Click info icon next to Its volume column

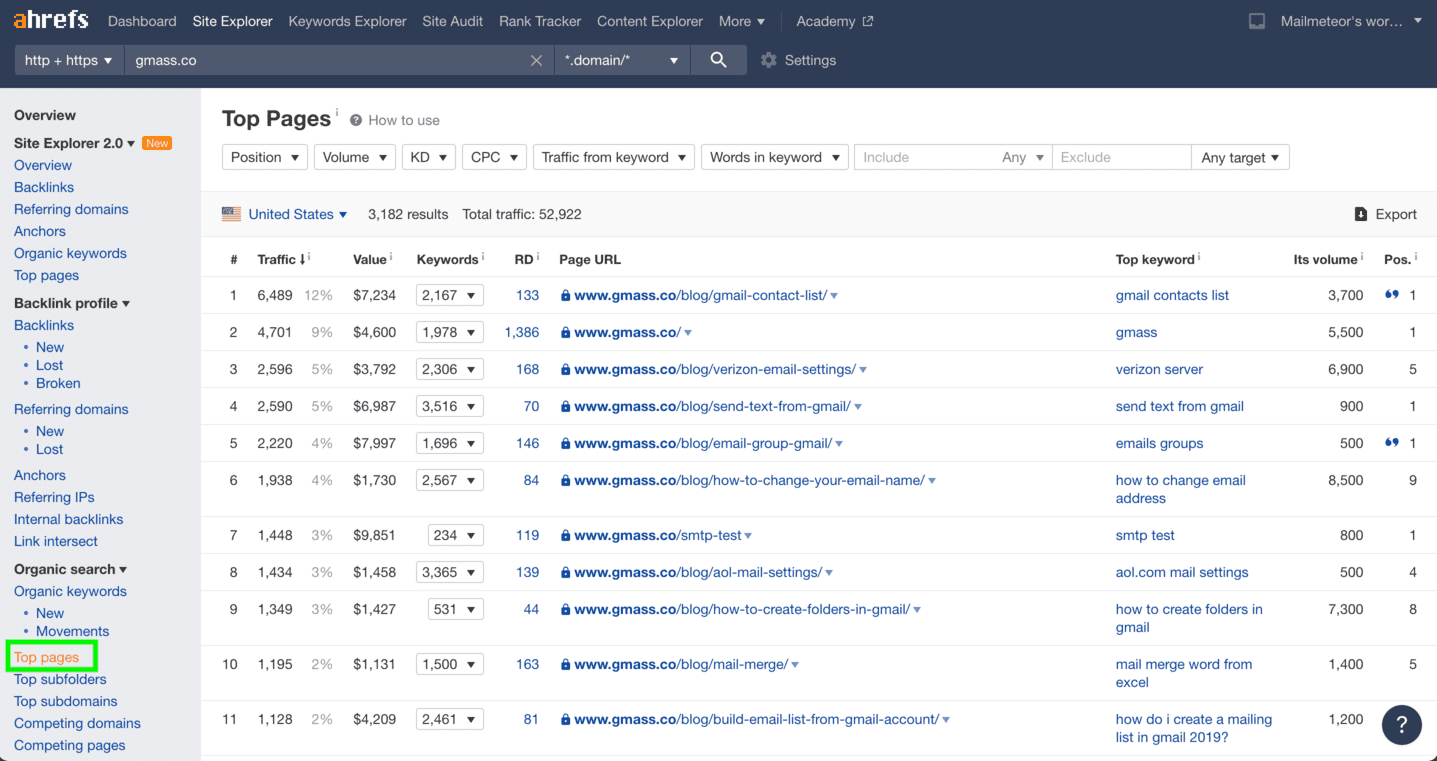(1362, 256)
